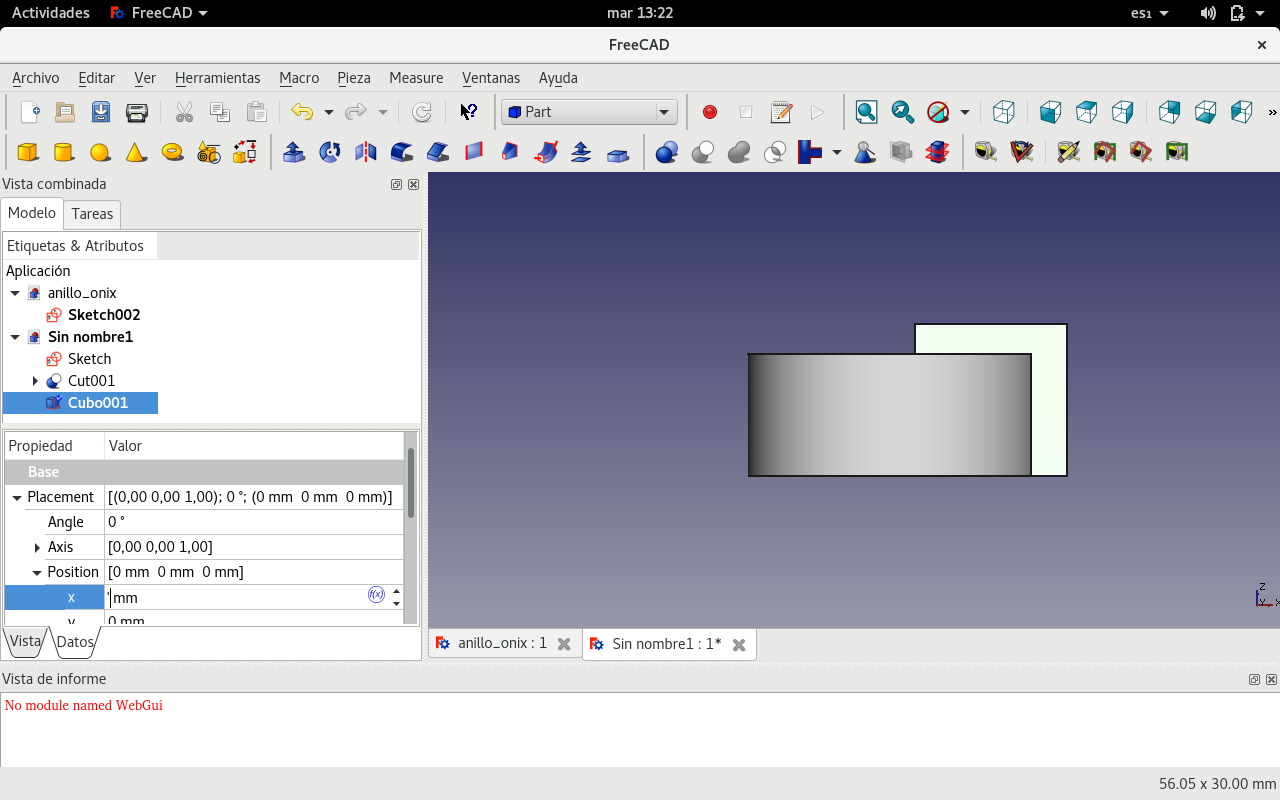Image resolution: width=1280 pixels, height=800 pixels.
Task: Apply the boolean Cut tool
Action: tap(703, 152)
